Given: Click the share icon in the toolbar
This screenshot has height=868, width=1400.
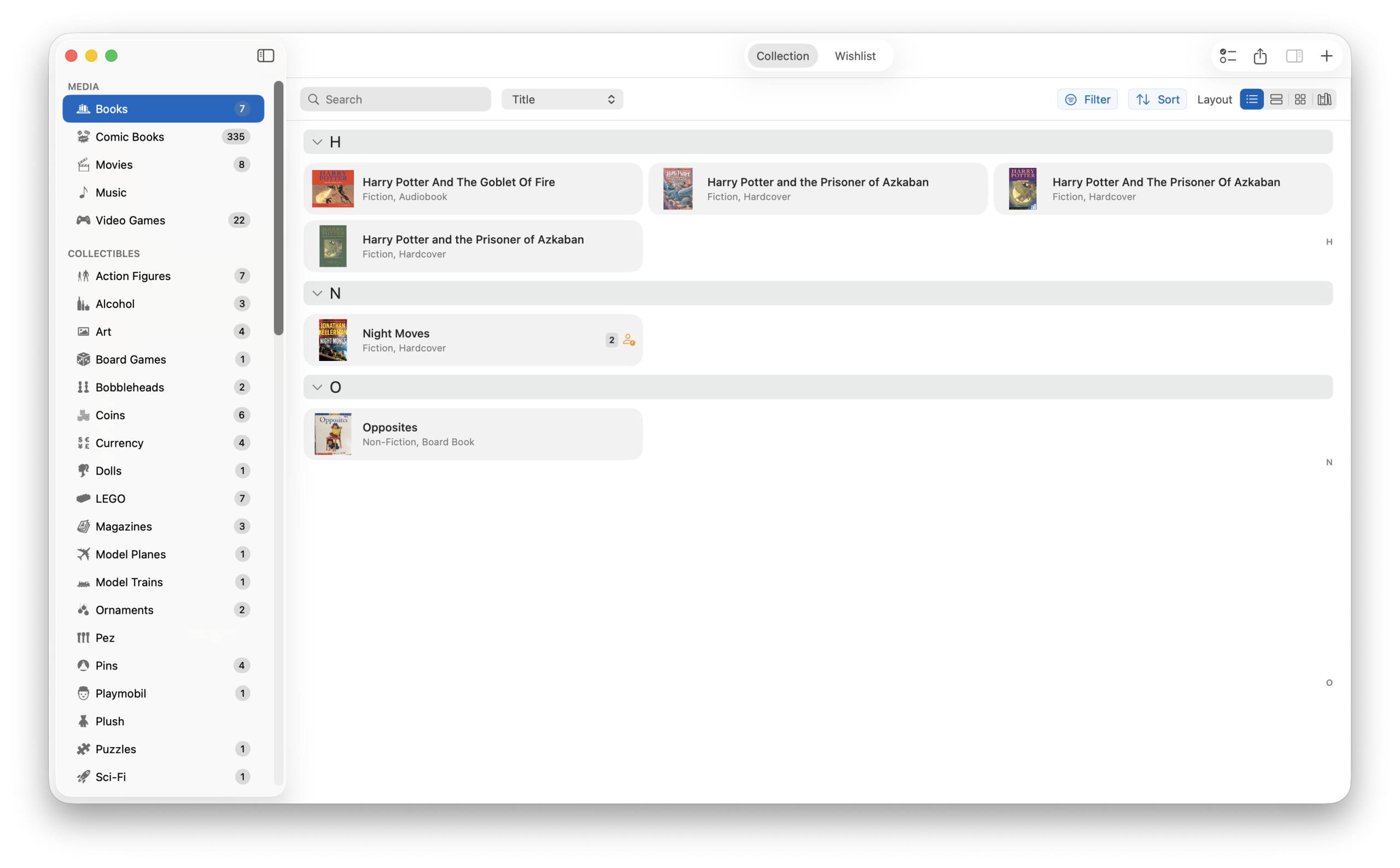Looking at the screenshot, I should [1260, 55].
